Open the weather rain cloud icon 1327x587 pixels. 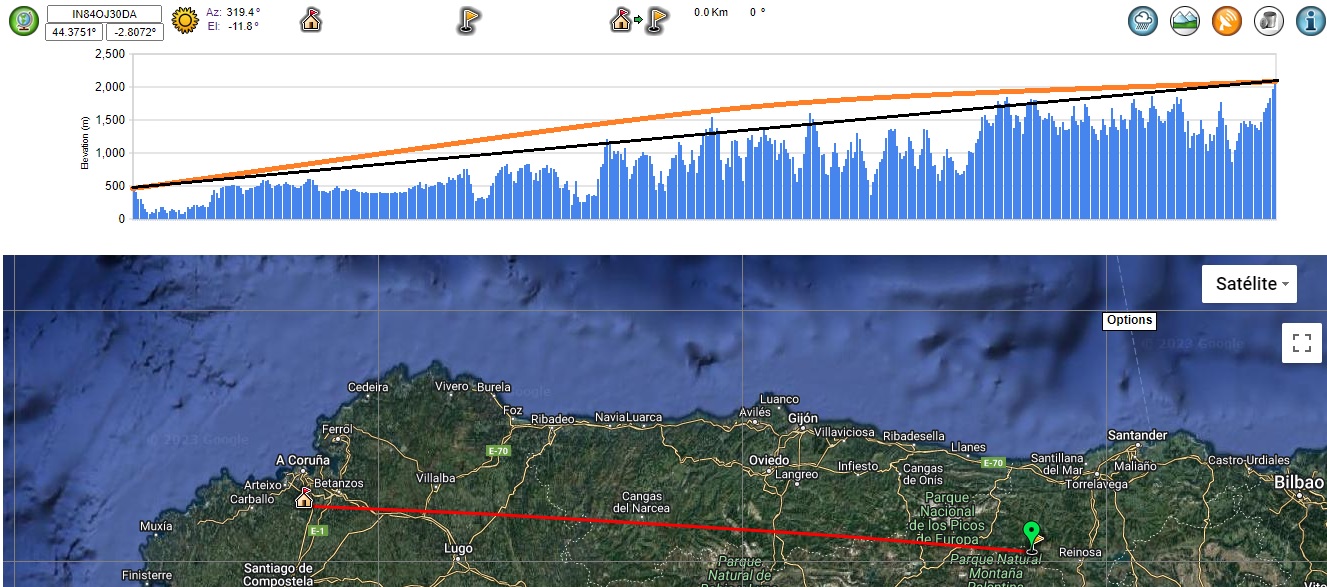(x=1143, y=21)
